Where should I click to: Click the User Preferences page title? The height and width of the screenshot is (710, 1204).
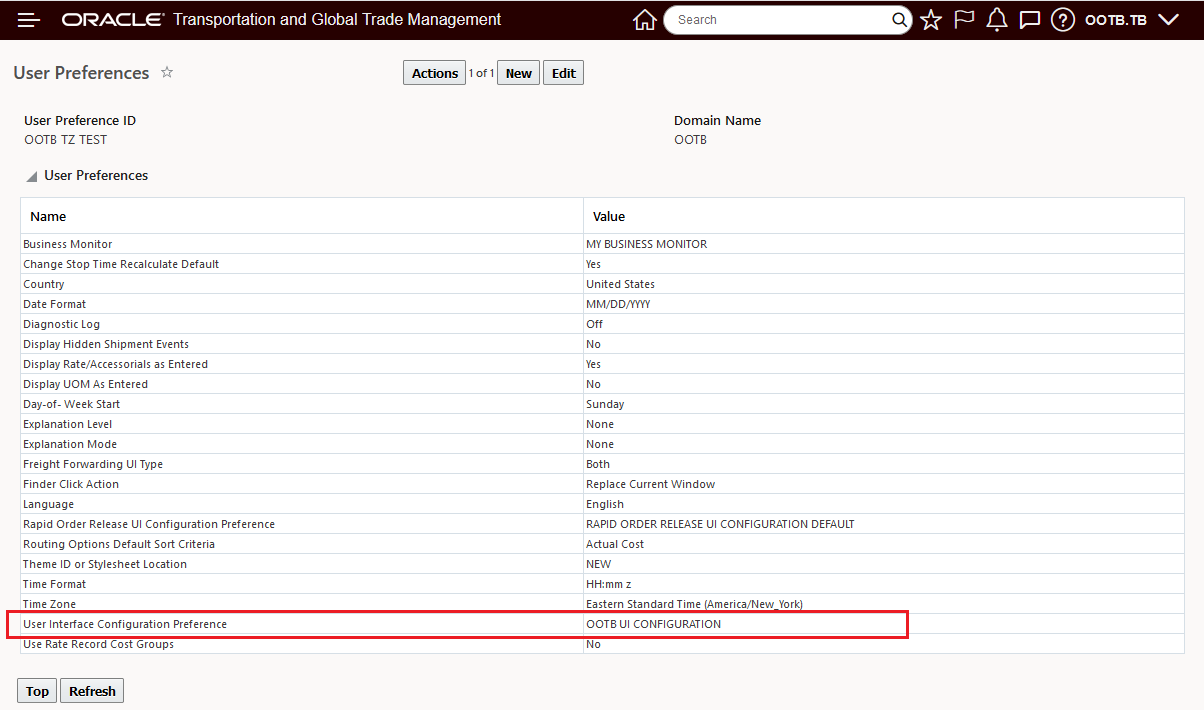click(81, 73)
